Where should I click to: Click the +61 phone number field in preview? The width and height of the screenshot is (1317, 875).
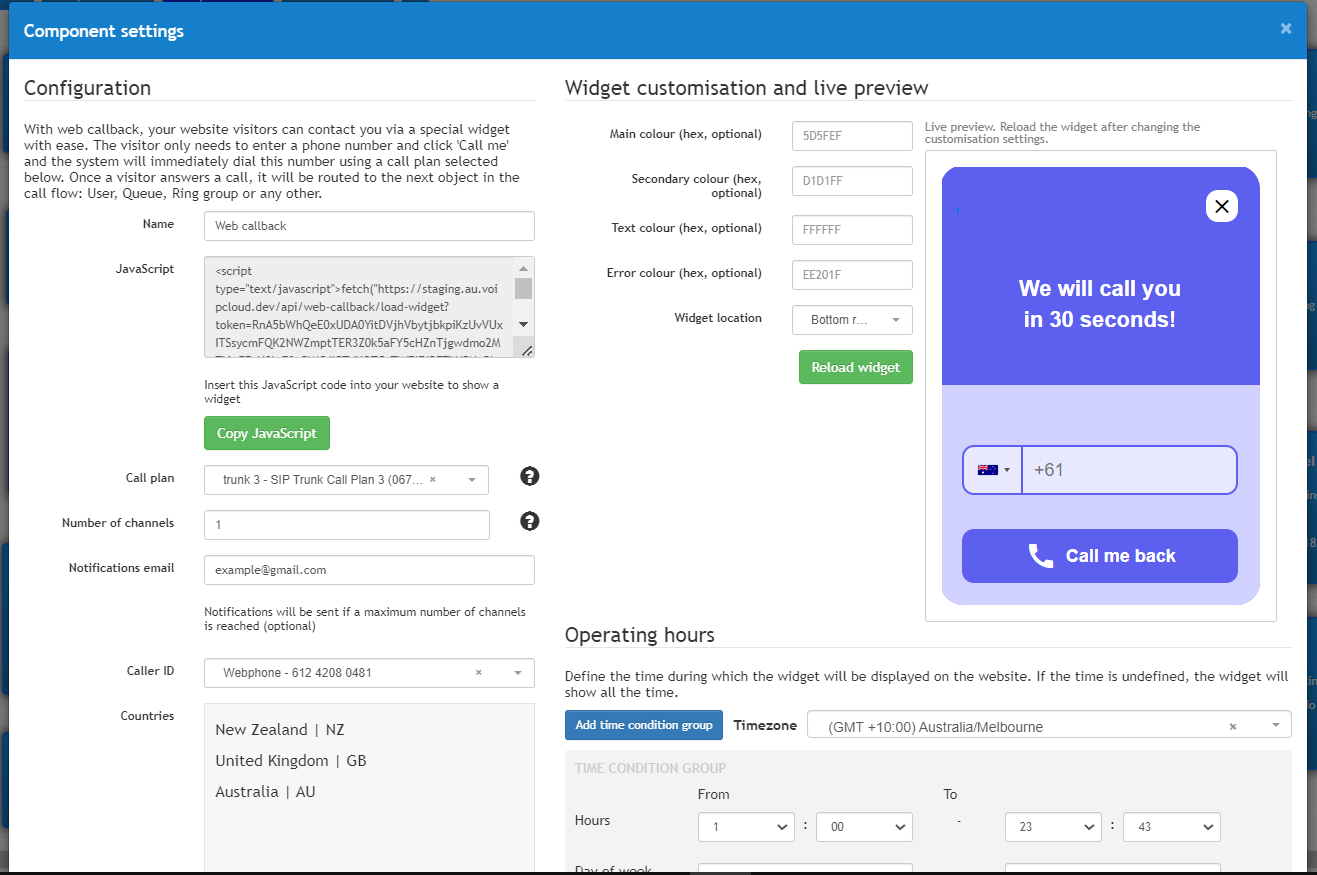pos(1129,470)
